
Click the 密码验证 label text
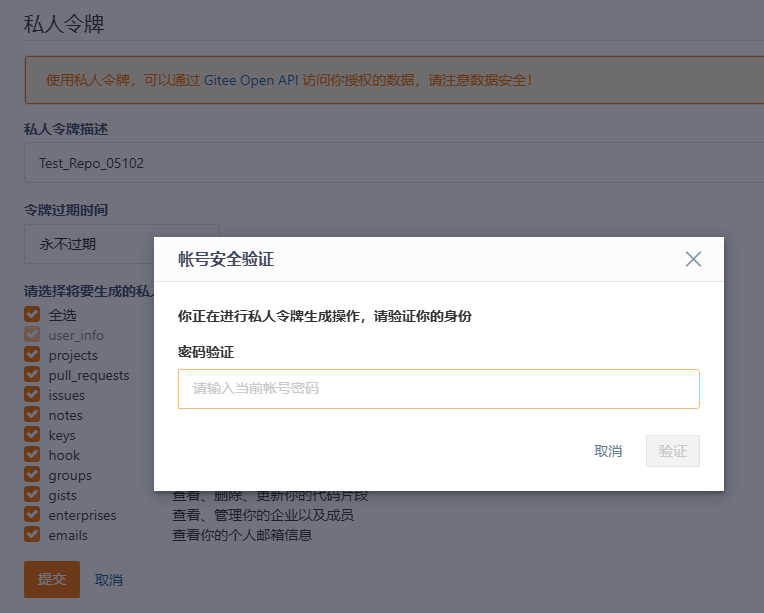click(x=206, y=352)
